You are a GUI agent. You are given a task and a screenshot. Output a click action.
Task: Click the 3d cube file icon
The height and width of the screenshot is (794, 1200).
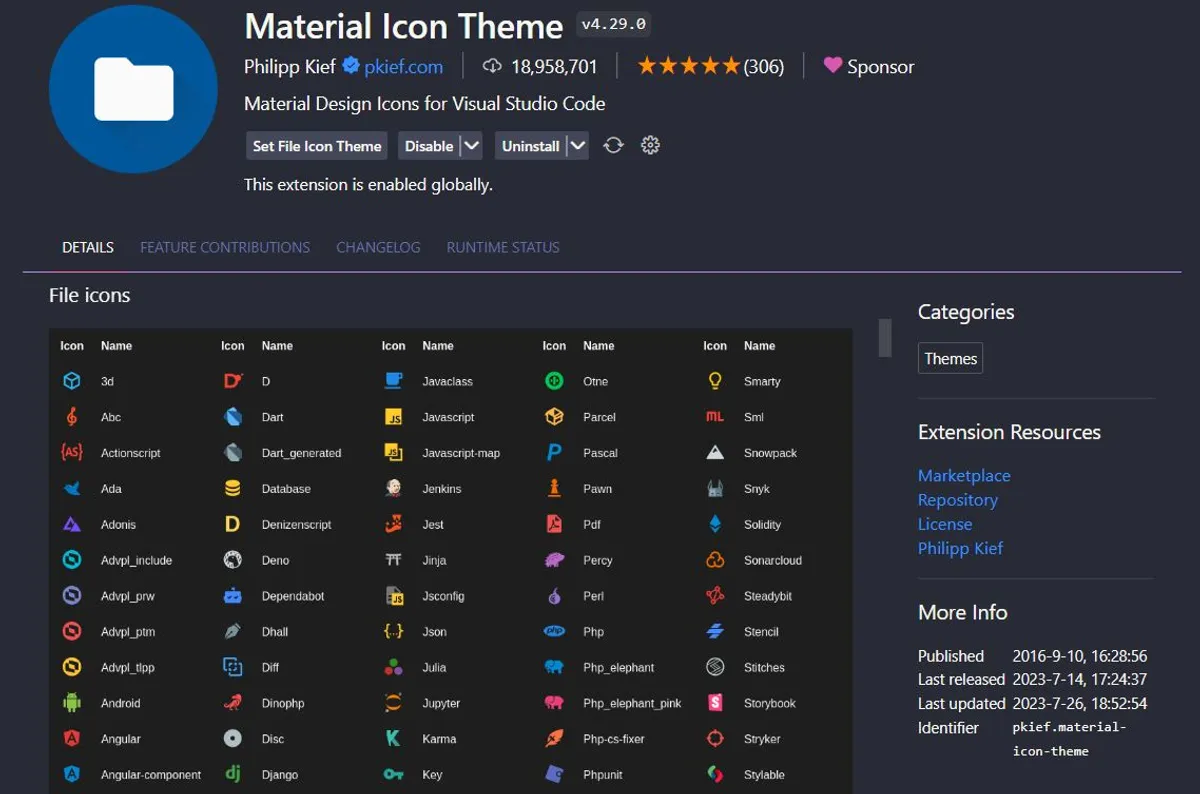pos(72,381)
